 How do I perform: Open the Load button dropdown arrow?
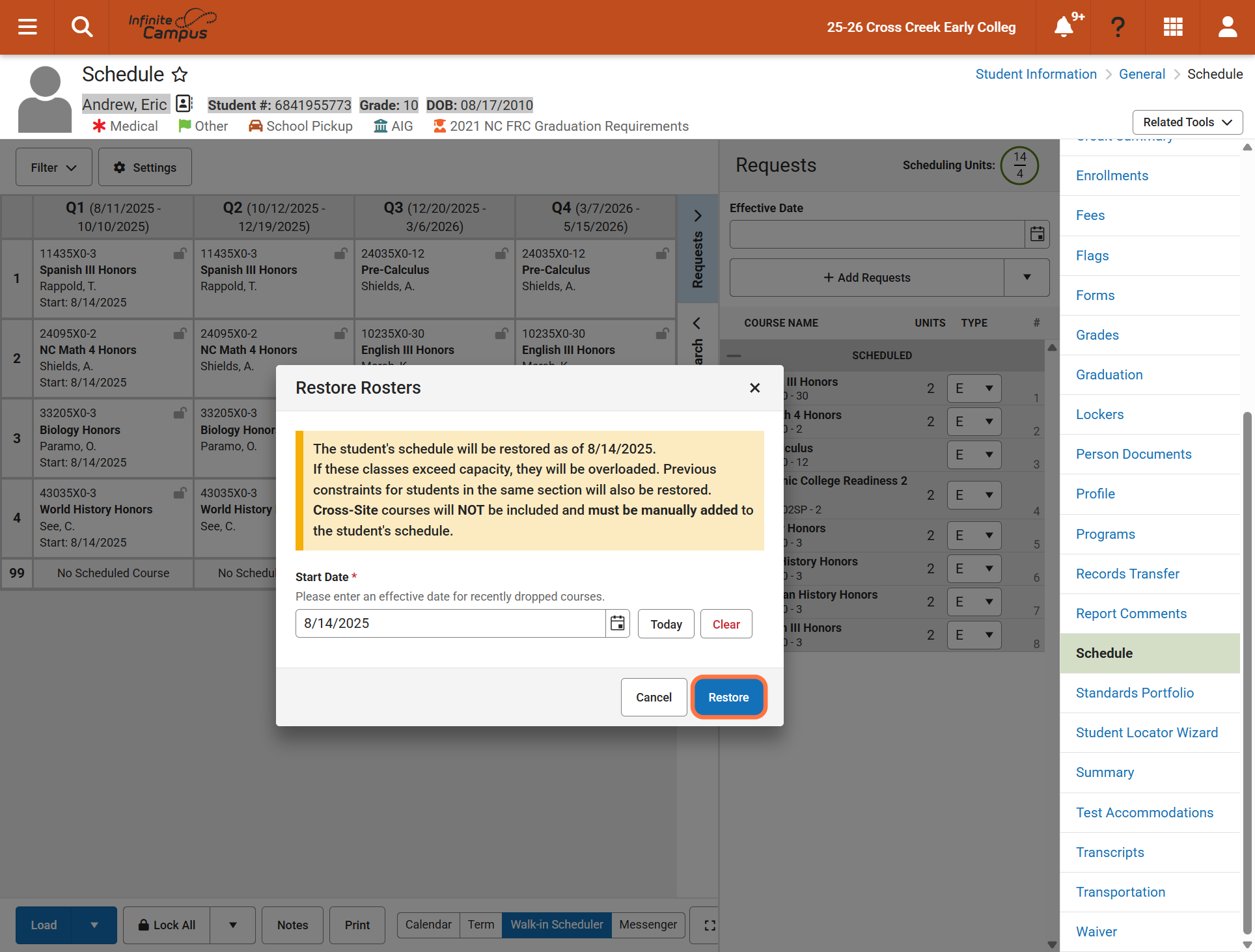(x=94, y=925)
